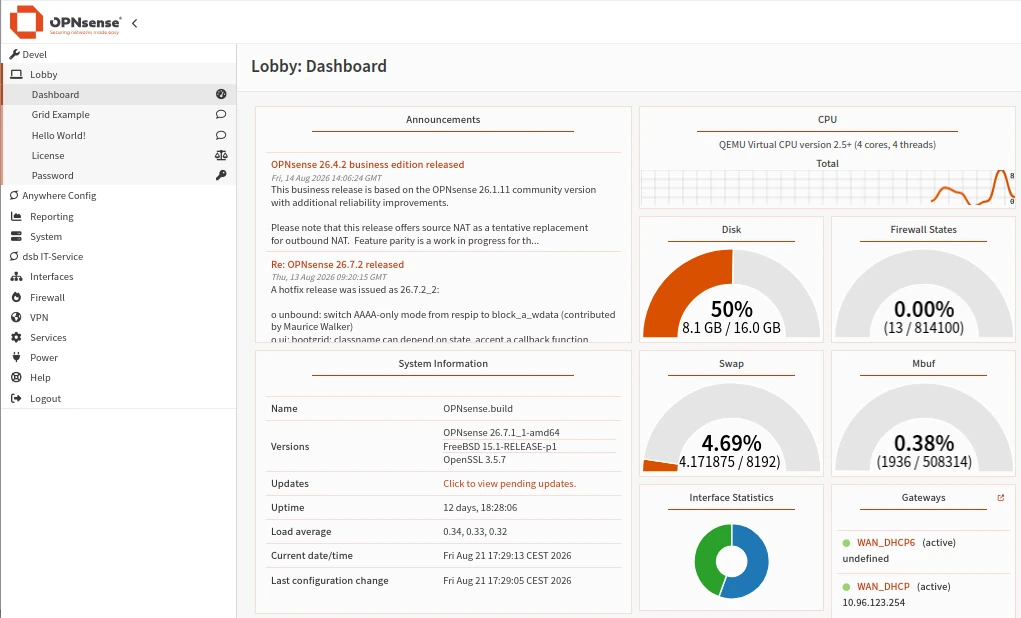1021x618 pixels.
Task: Click WAN_DHCP green status dot
Action: [x=846, y=587]
